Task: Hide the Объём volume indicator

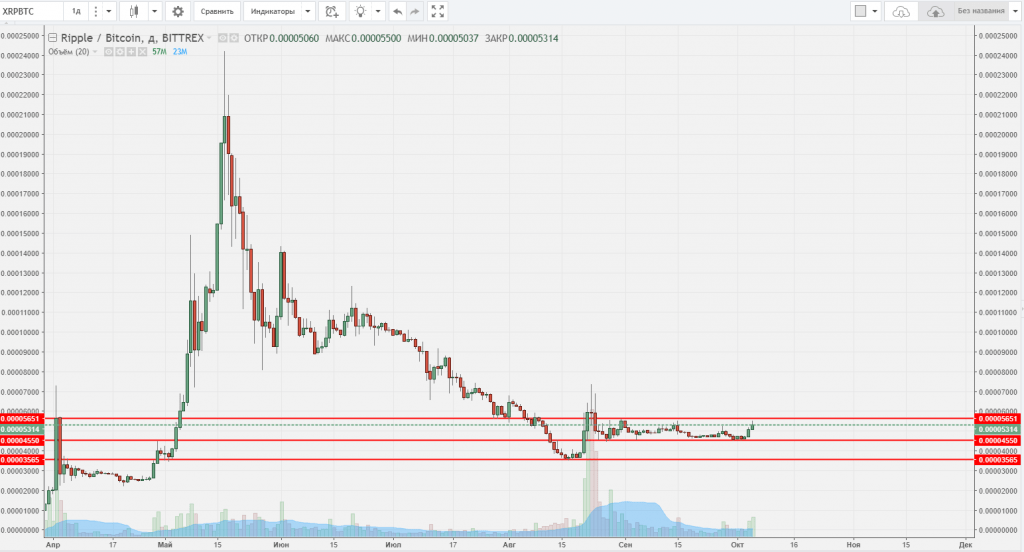Action: 109,51
